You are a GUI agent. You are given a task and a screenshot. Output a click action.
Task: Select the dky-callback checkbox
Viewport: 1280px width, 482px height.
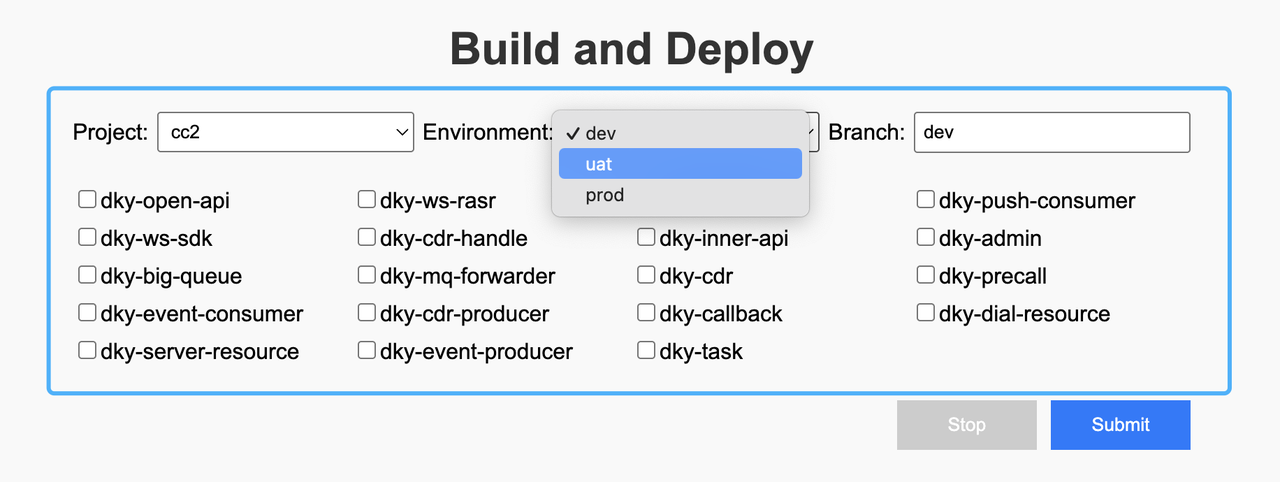(646, 313)
